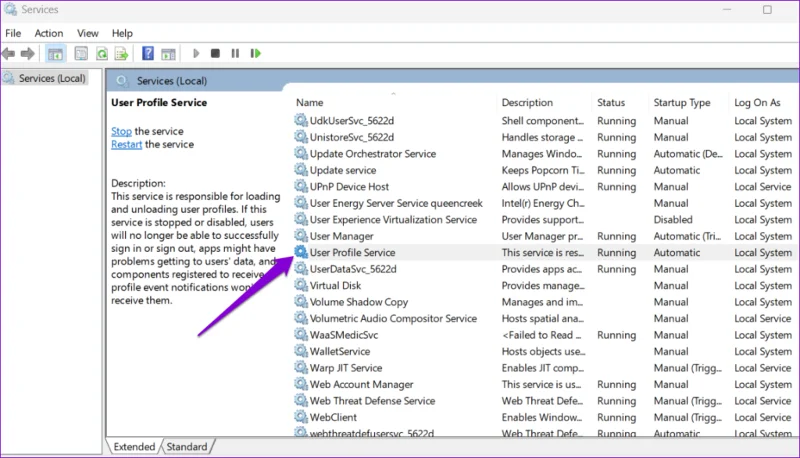Image resolution: width=800 pixels, height=458 pixels.
Task: Click the Disabled startup type cell
Action: [x=673, y=219]
